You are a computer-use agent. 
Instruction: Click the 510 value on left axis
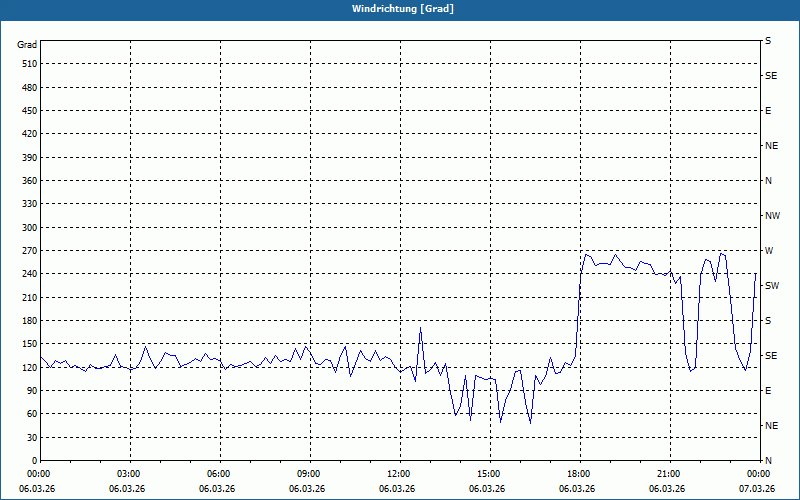tap(30, 64)
